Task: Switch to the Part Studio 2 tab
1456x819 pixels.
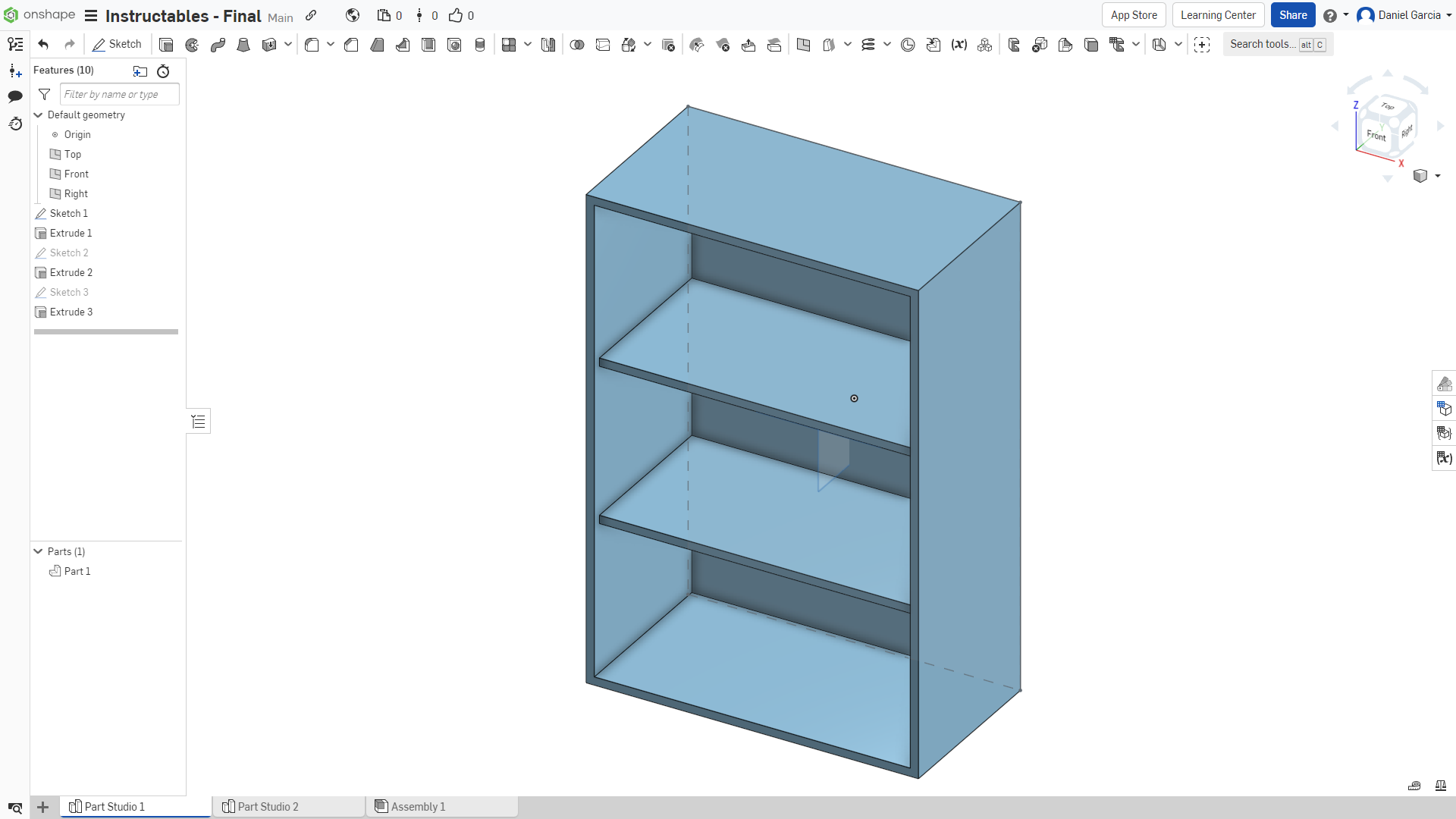Action: click(268, 806)
